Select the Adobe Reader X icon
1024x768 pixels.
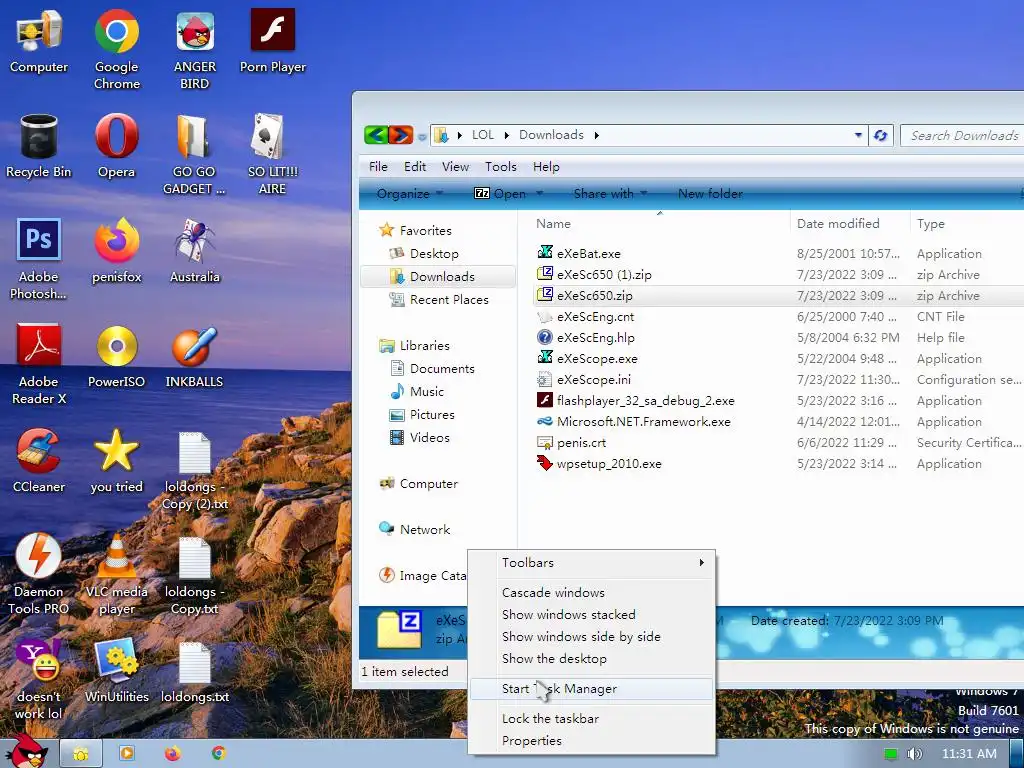pos(39,364)
